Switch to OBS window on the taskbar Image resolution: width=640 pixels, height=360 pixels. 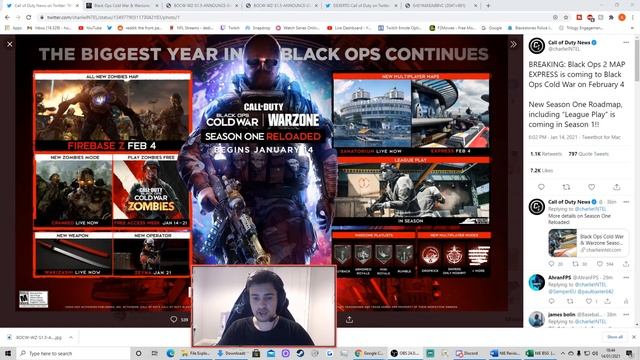pos(405,353)
